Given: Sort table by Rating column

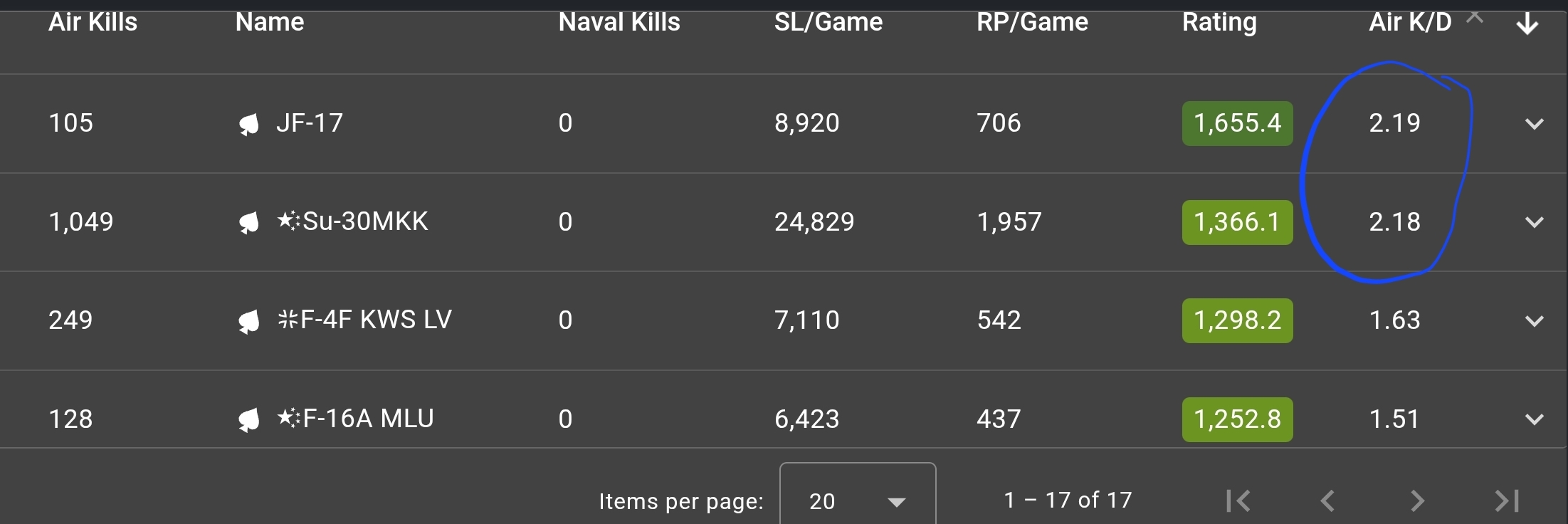Looking at the screenshot, I should [1219, 22].
